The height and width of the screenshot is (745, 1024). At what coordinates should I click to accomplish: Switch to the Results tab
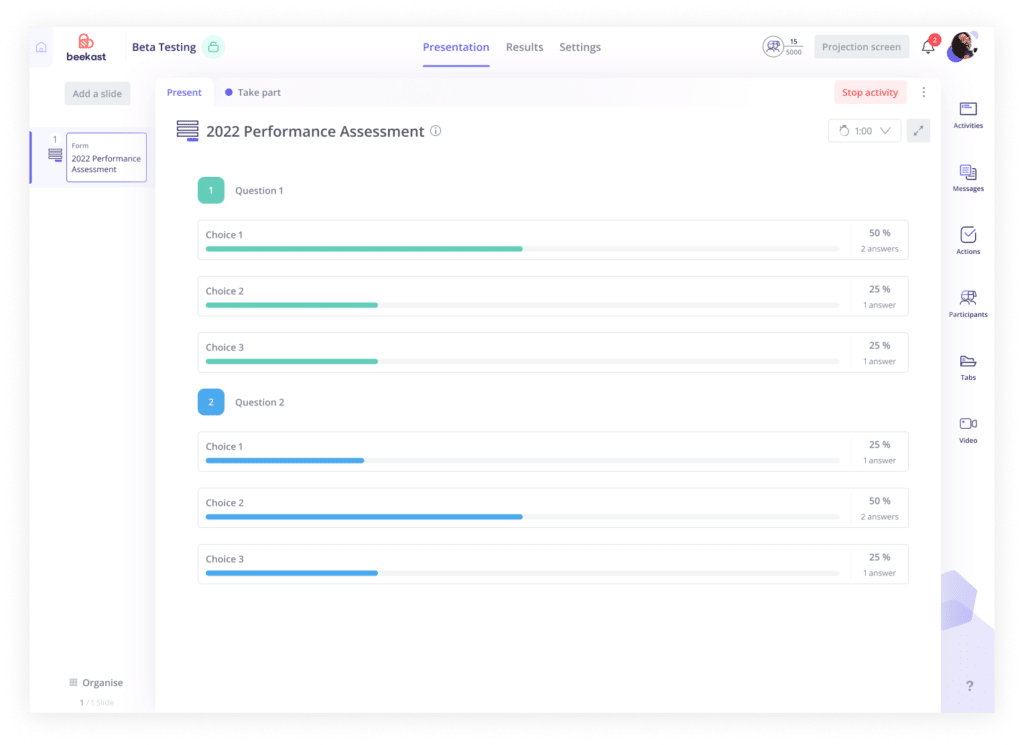pos(524,47)
